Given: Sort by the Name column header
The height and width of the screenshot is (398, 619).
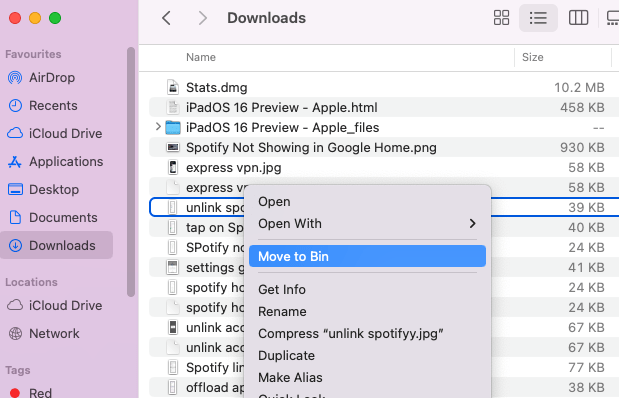Looking at the screenshot, I should pos(201,58).
